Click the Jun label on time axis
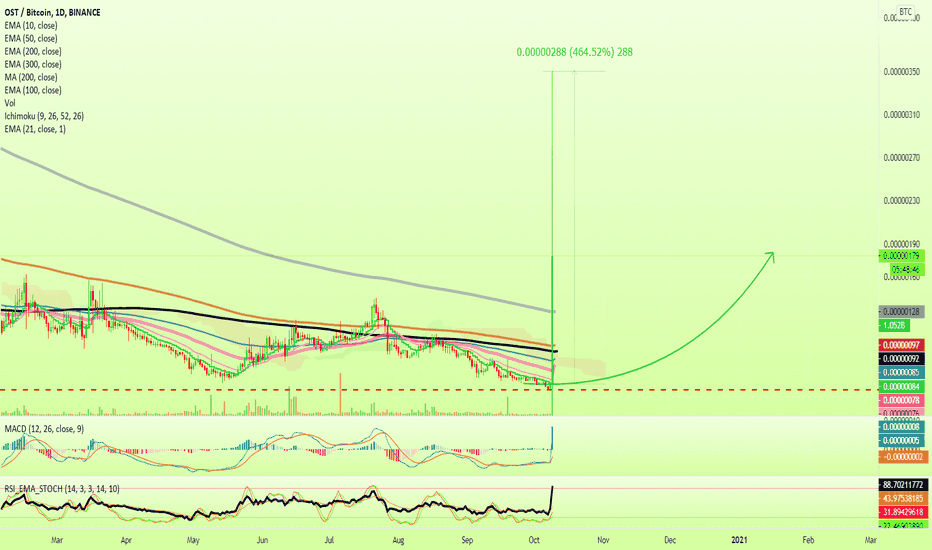Viewport: 932px width, 550px height. pos(262,540)
